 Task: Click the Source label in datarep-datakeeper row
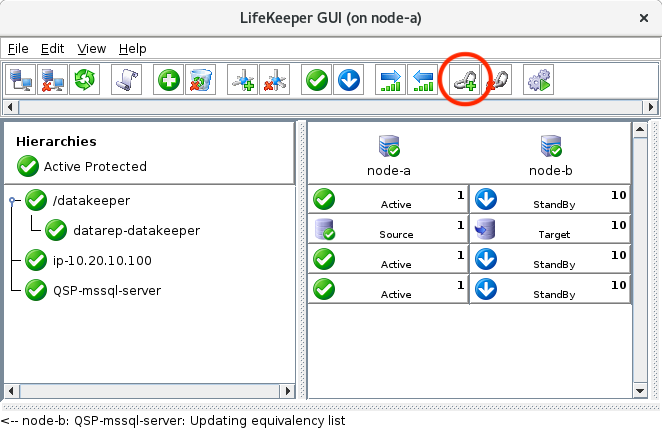[x=396, y=235]
